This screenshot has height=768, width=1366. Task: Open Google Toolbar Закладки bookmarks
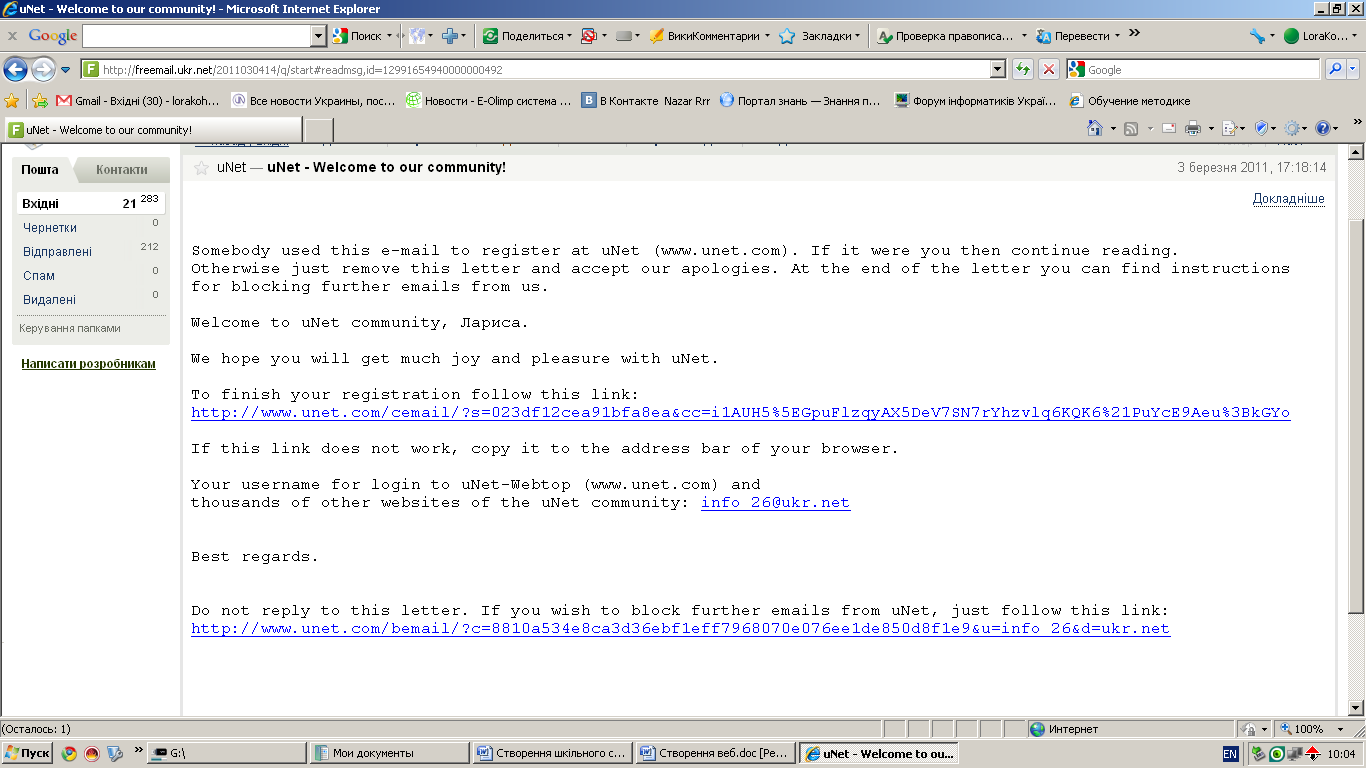[820, 36]
